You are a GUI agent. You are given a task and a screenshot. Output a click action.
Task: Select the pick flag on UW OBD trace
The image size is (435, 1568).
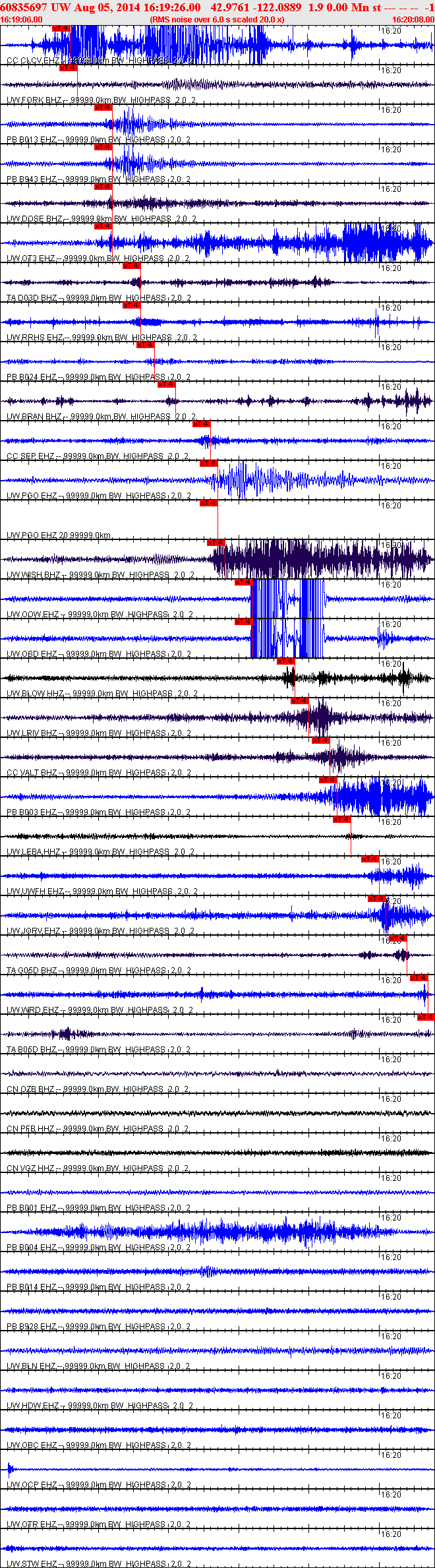pyautogui.click(x=243, y=622)
